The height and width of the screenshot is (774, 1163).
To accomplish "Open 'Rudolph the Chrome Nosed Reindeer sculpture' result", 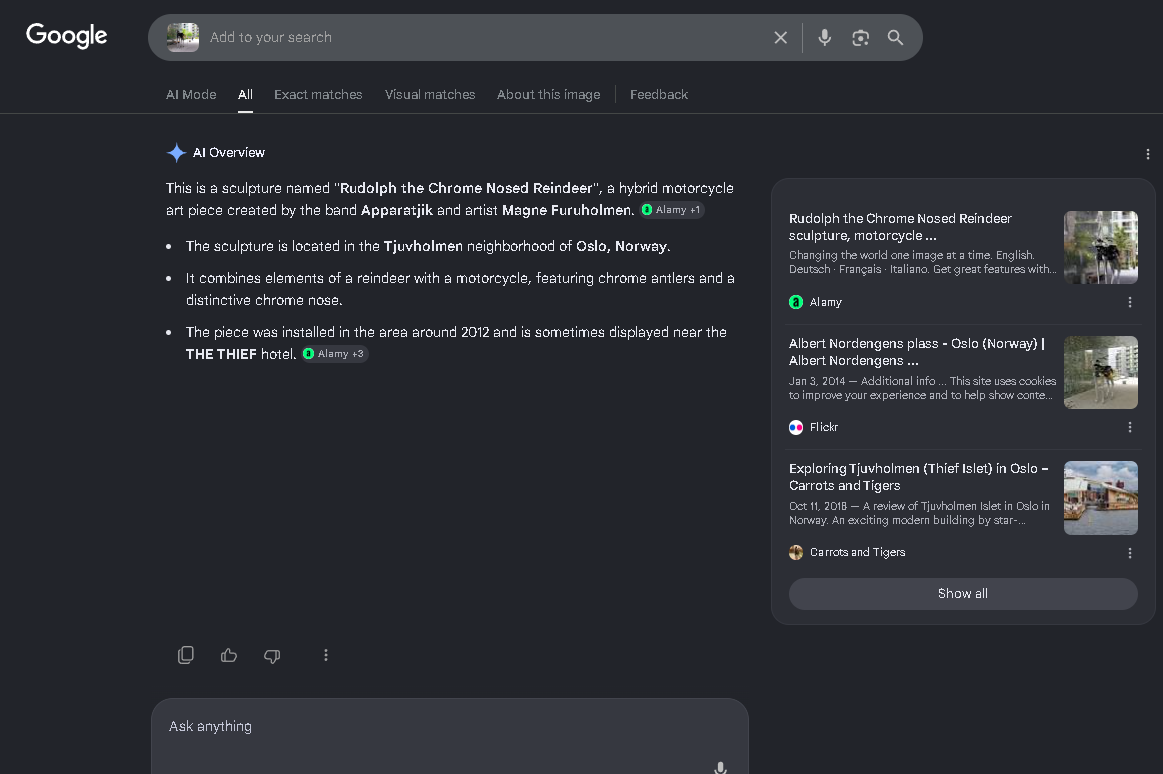I will pos(900,227).
